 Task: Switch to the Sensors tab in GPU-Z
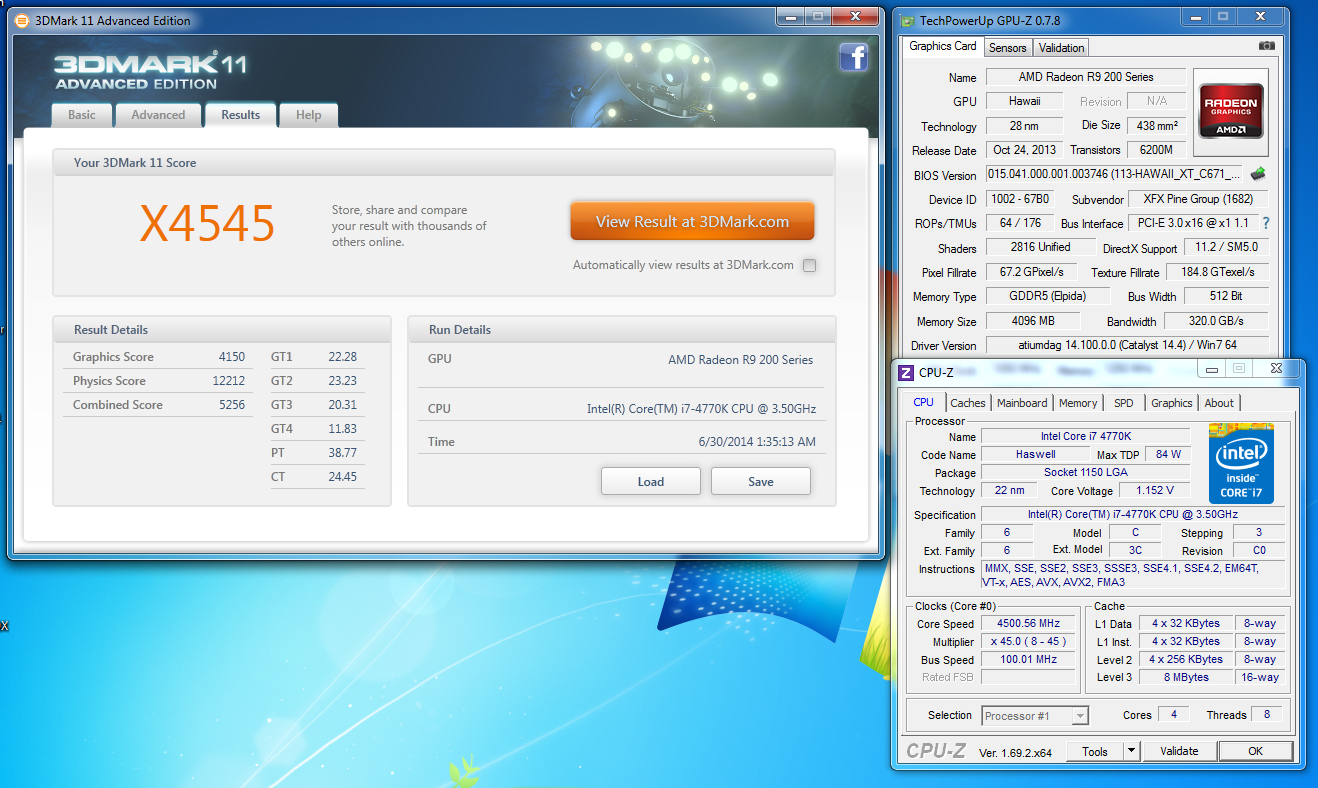(x=1008, y=48)
